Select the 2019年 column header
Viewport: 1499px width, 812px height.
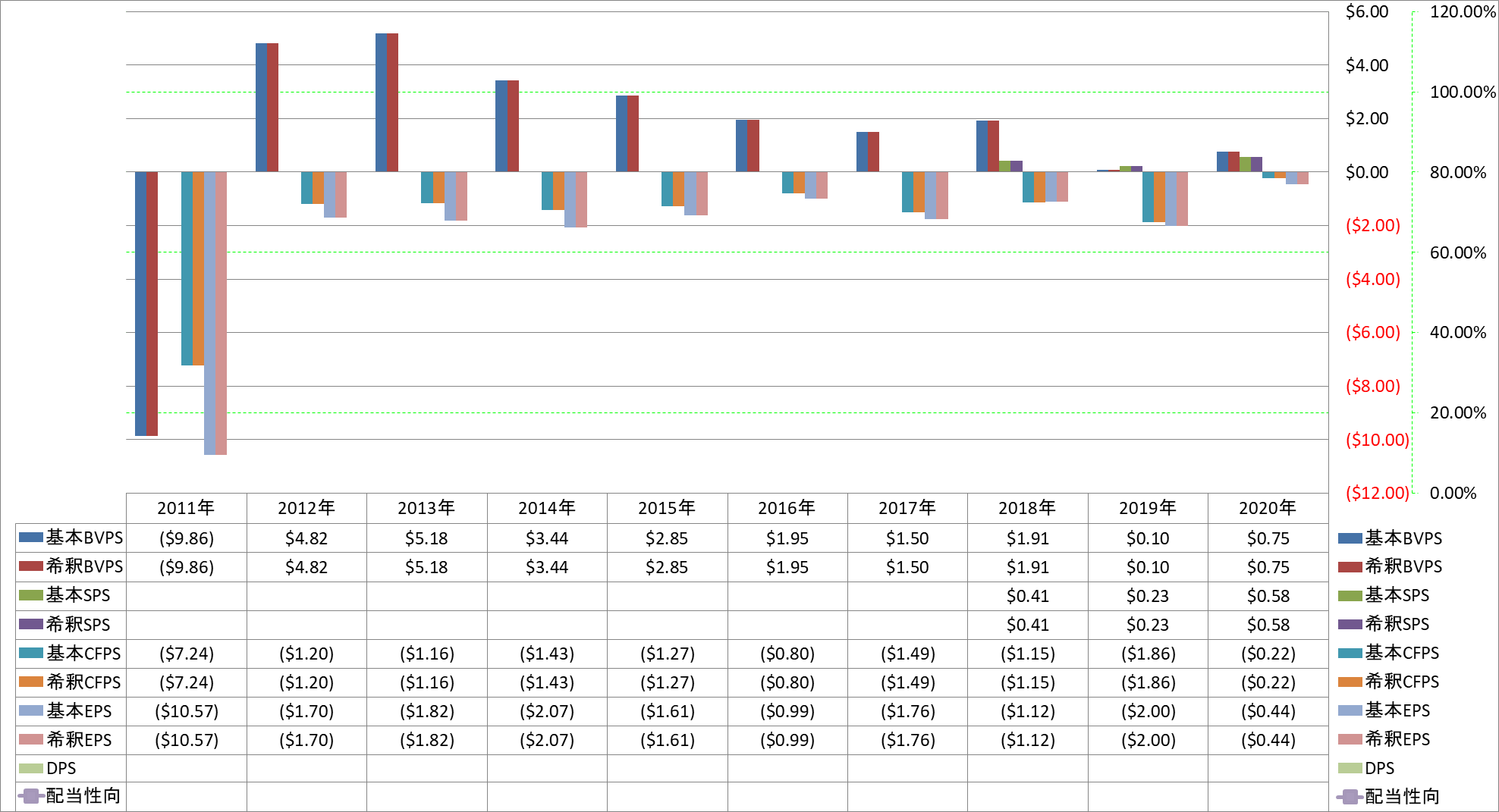pyautogui.click(x=1148, y=508)
